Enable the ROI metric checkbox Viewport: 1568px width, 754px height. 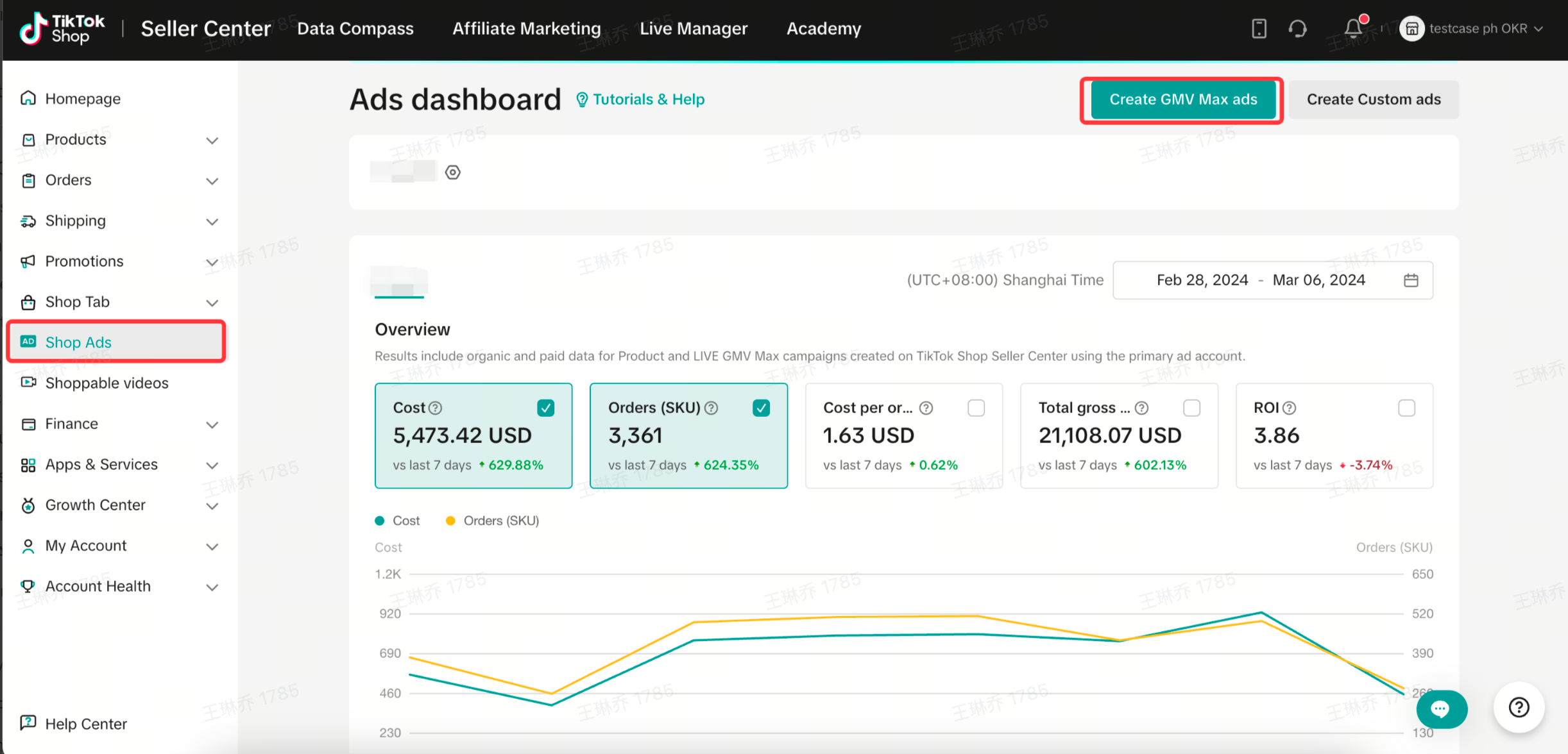[1406, 408]
